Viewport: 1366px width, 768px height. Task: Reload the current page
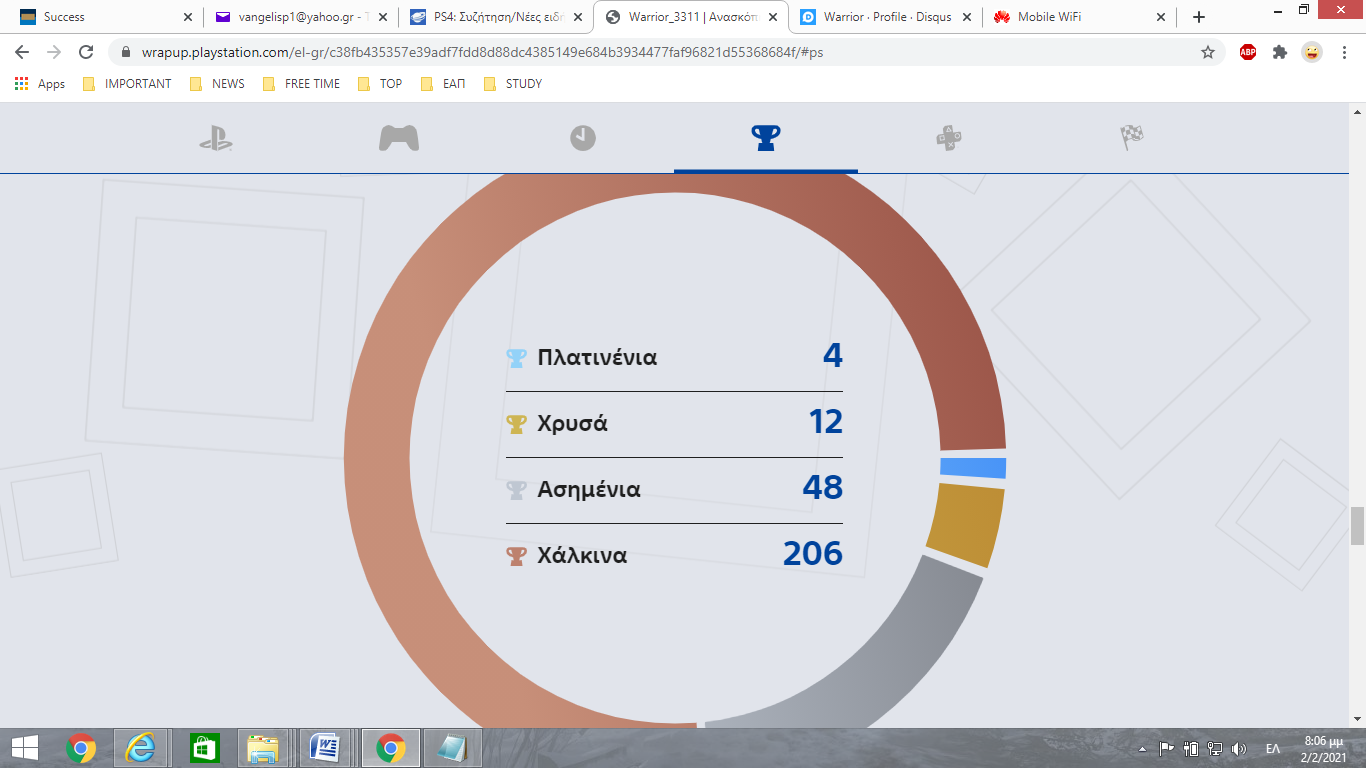point(86,52)
